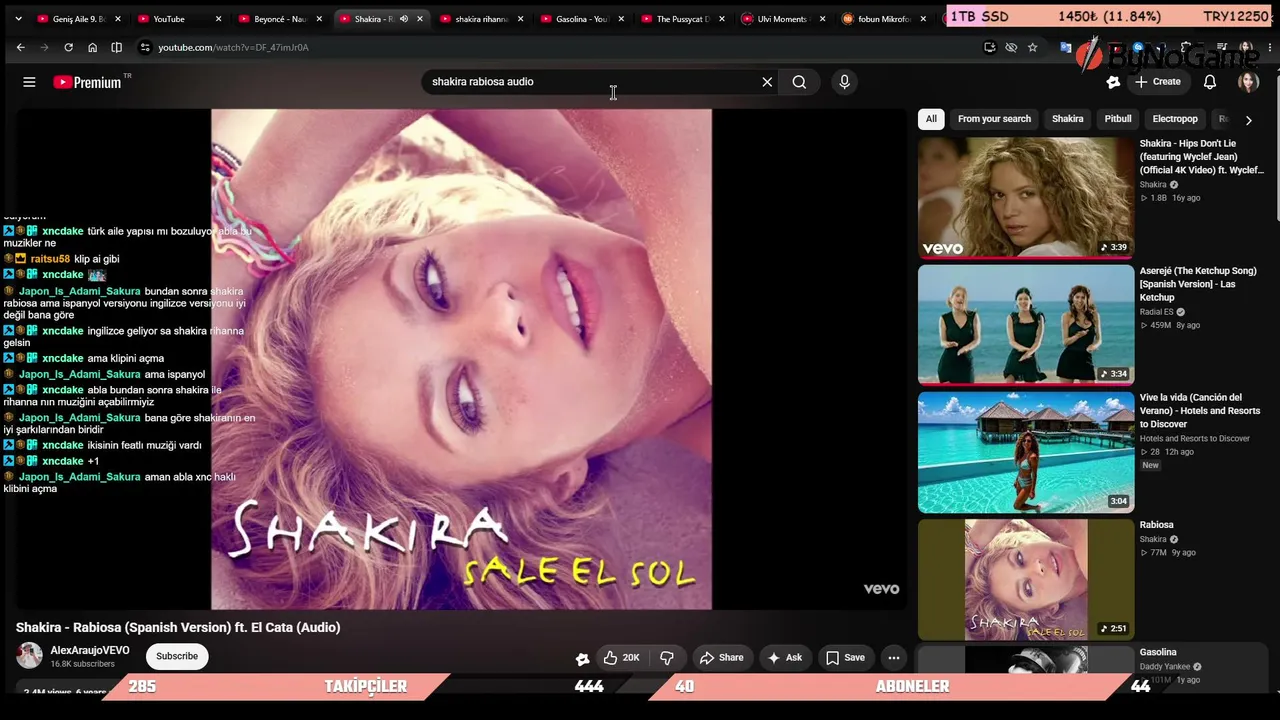Close the Beyoncé tab
The width and height of the screenshot is (1280, 720).
click(x=319, y=19)
